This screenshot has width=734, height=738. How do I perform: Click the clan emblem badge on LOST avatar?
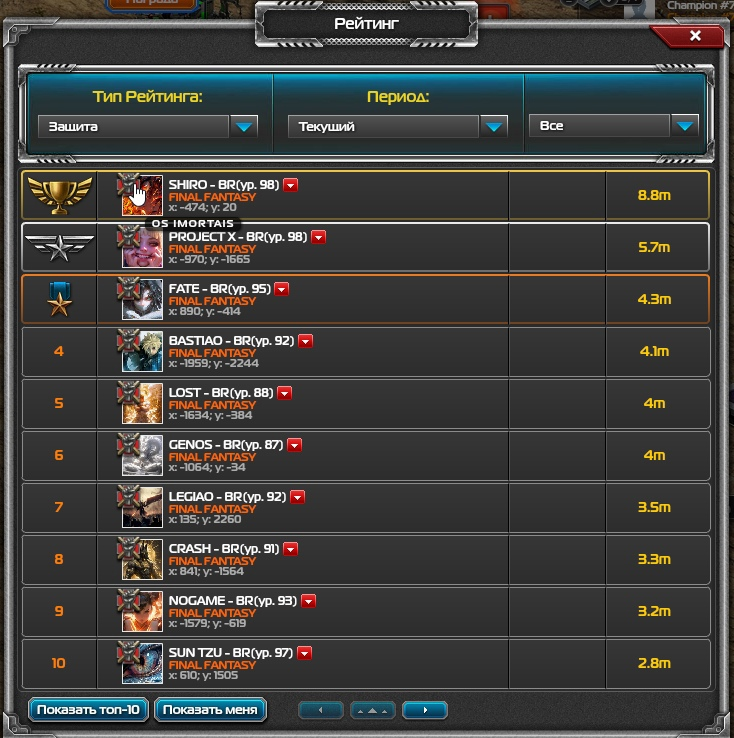point(128,393)
